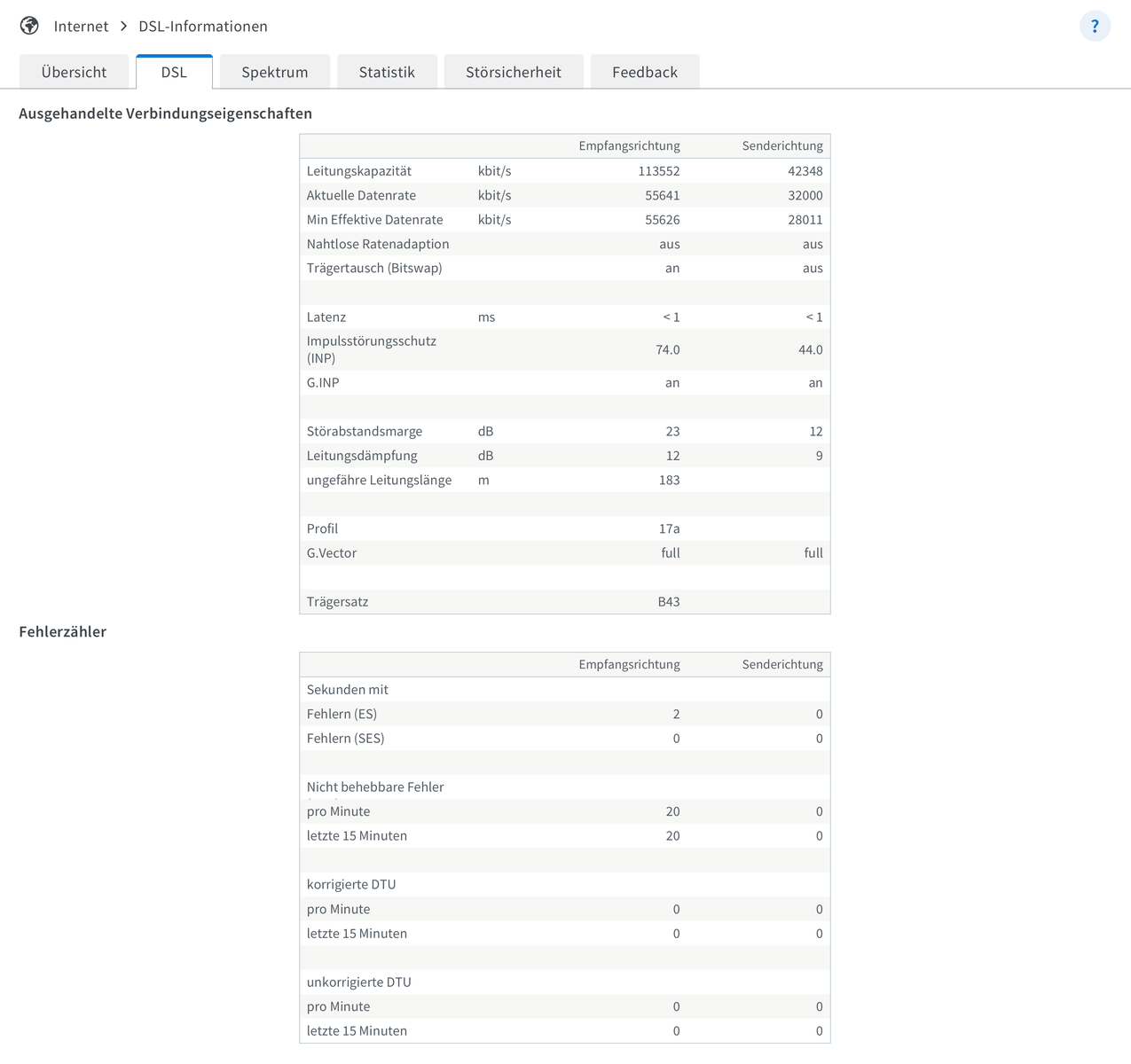Select the Trägersatz value B43
The image size is (1131, 1064).
669,602
